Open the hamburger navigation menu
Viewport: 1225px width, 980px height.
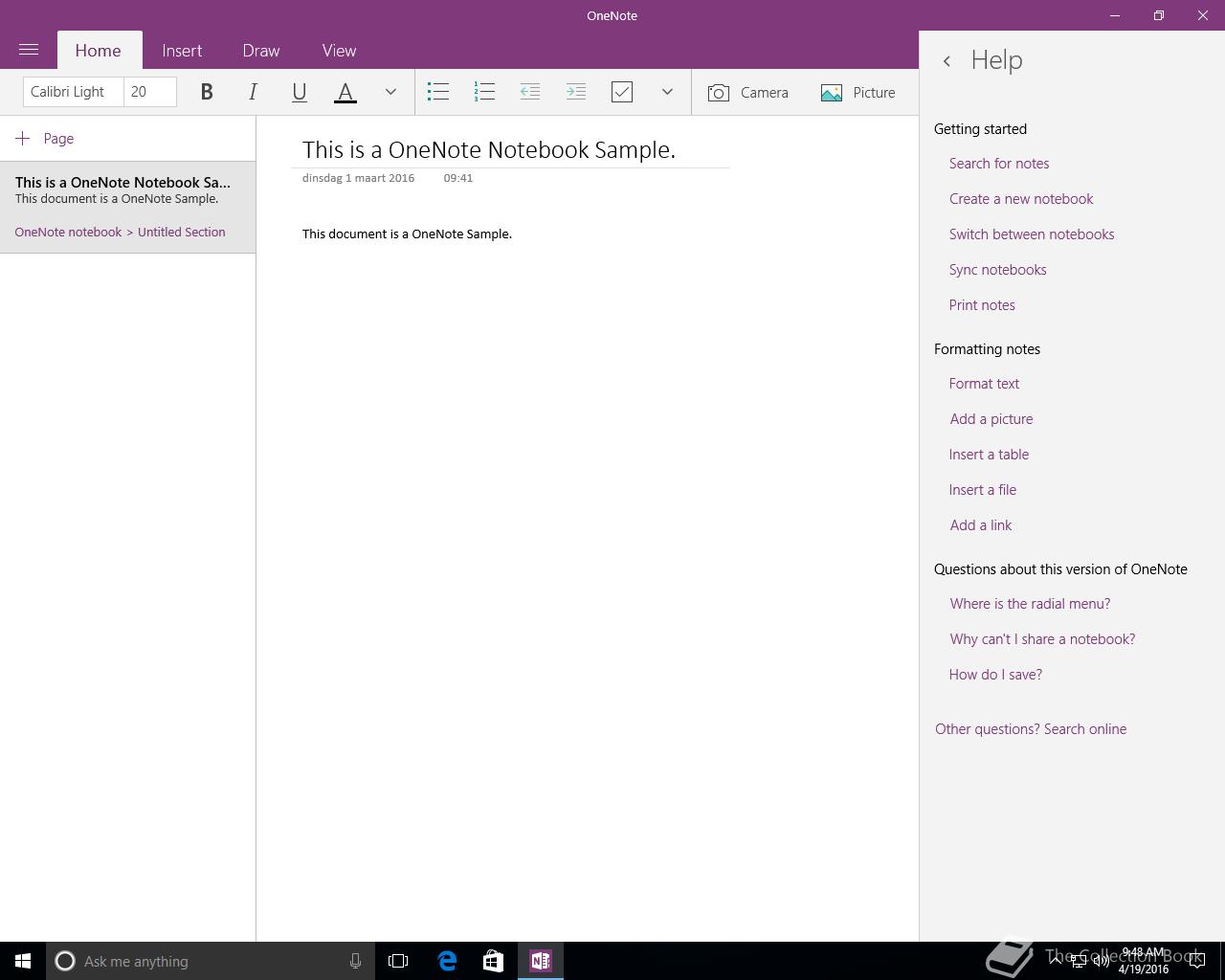point(29,50)
